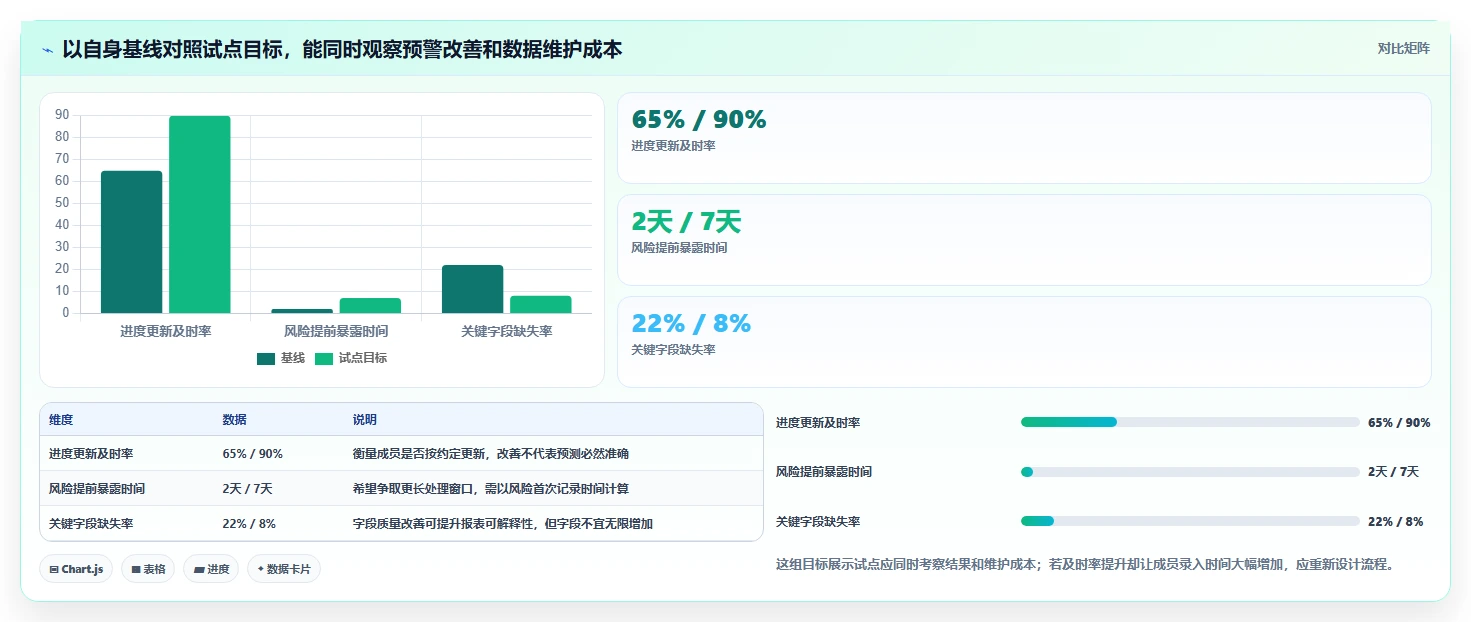
Task: Click the progress bar for 关键字段缺失率
Action: coord(1190,521)
